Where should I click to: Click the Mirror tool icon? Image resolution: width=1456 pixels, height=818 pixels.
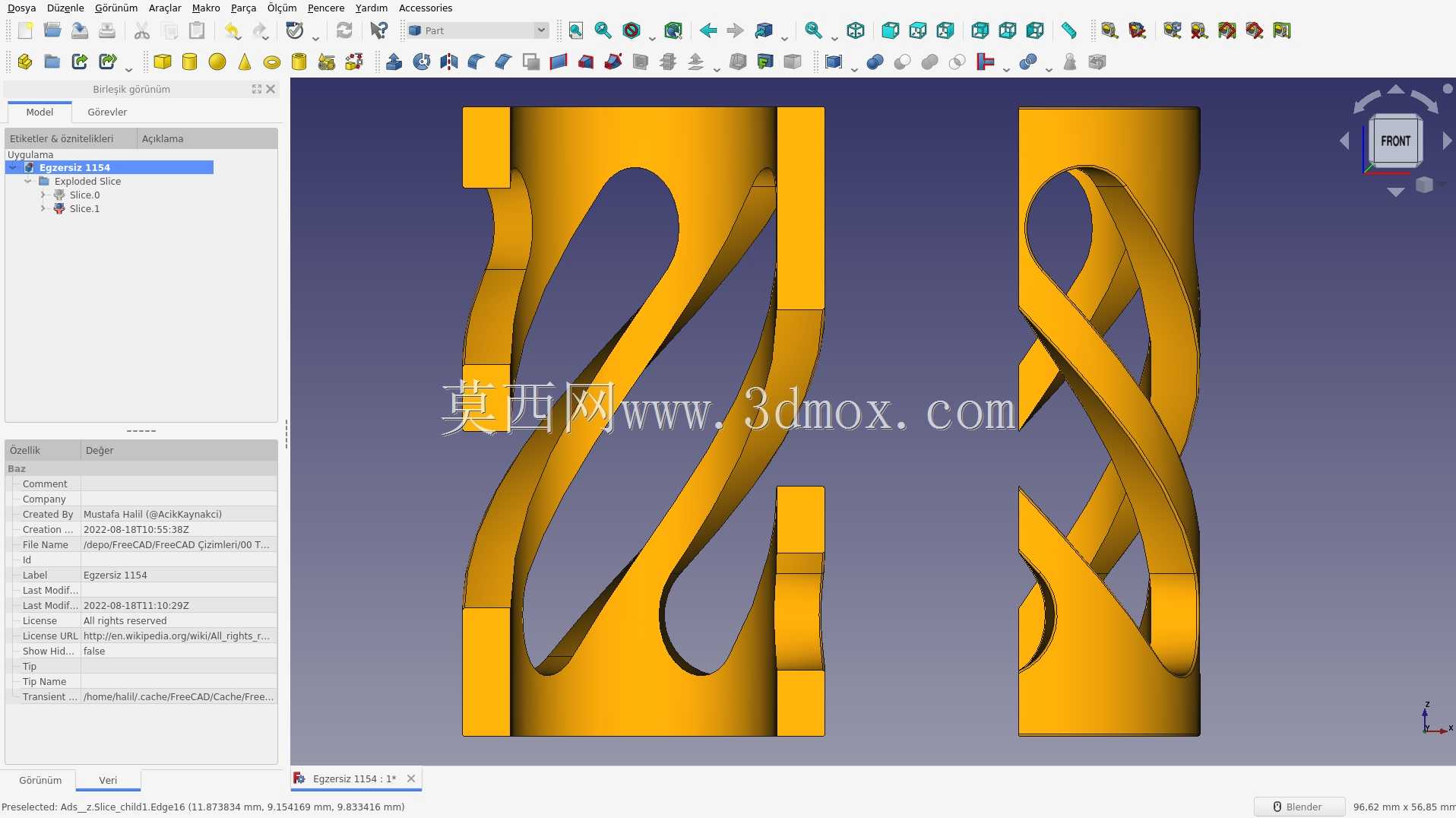pyautogui.click(x=449, y=62)
